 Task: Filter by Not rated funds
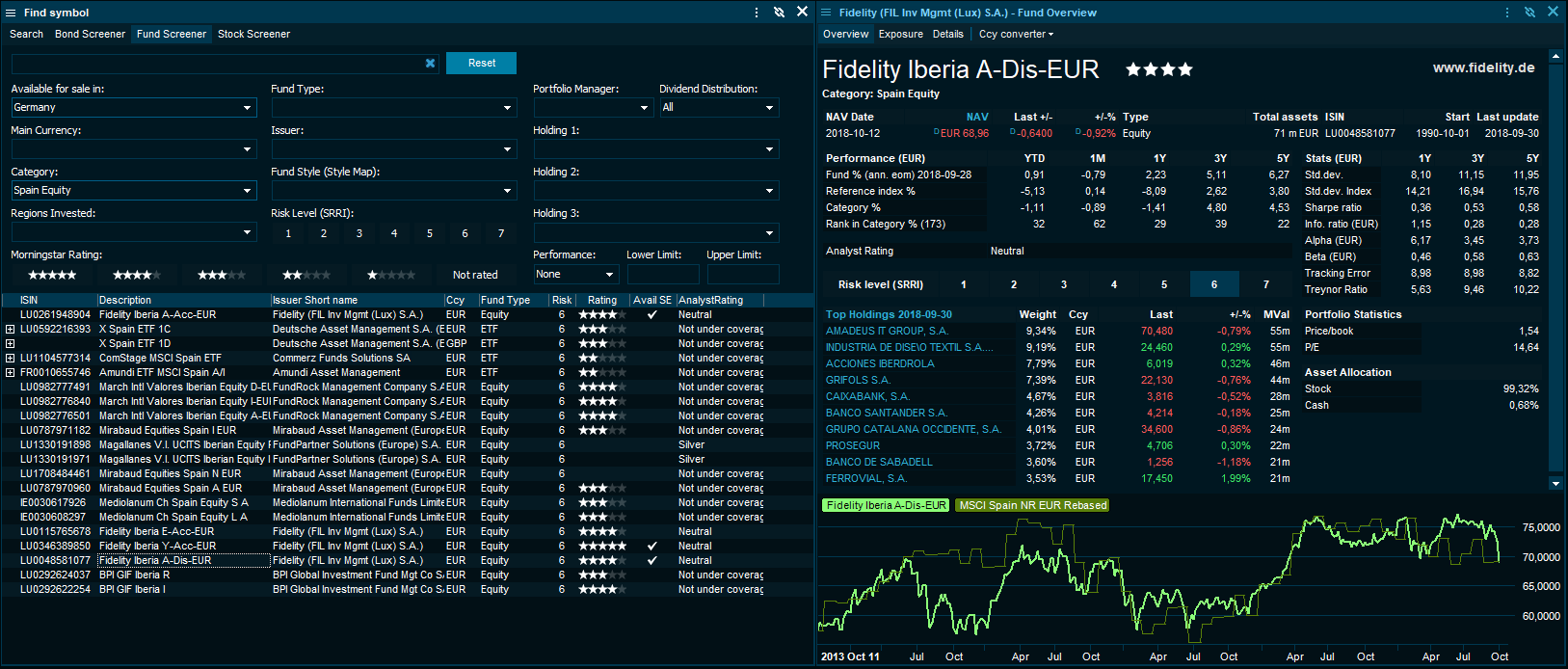[475, 275]
